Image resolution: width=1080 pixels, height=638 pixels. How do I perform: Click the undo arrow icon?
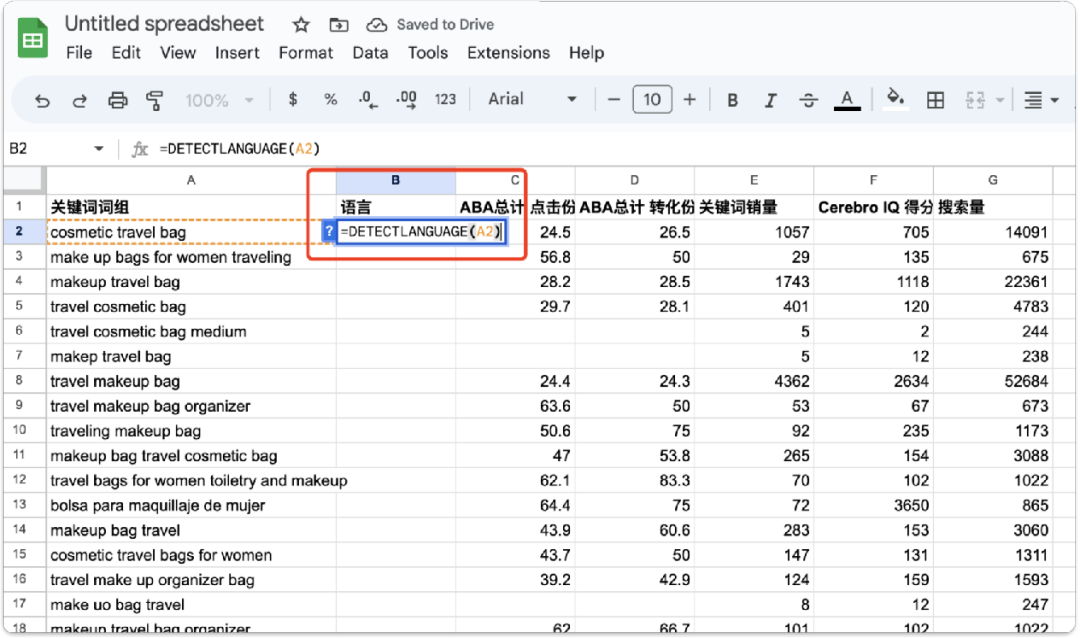point(42,100)
